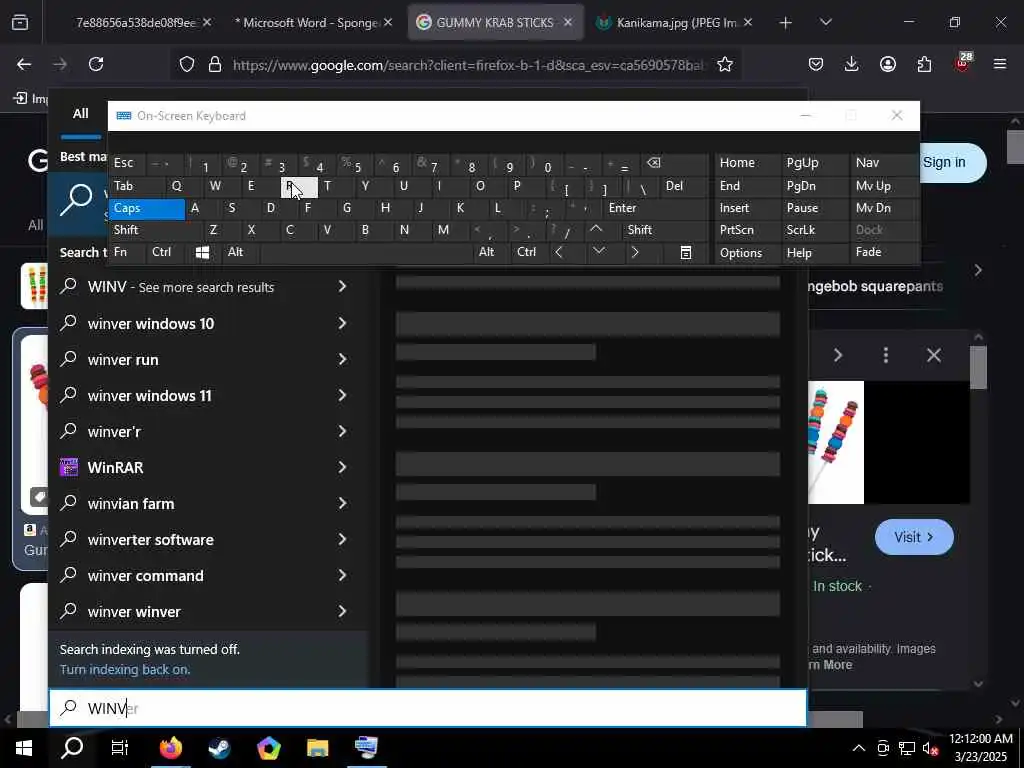Open Firefox View icon
Screen dimensions: 1024x768
(20, 23)
